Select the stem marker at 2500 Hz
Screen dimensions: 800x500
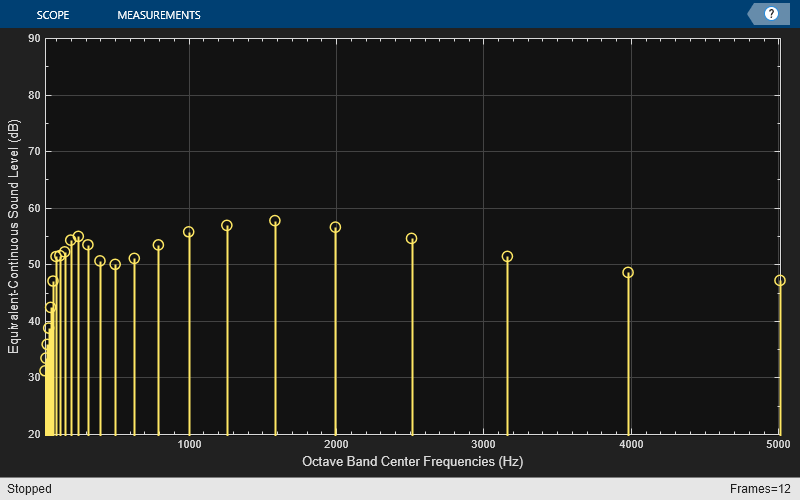tap(412, 238)
